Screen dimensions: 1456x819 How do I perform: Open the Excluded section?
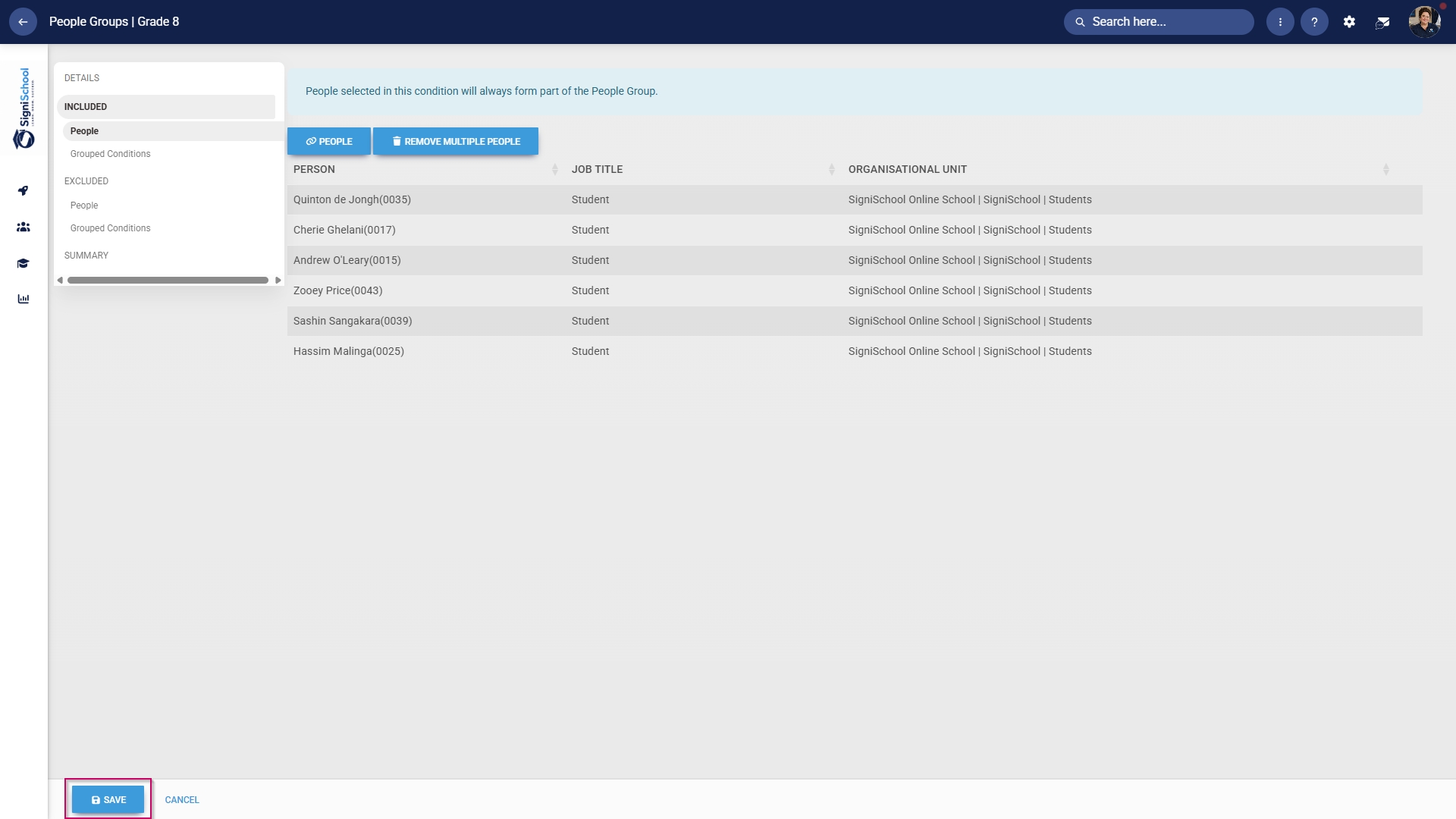point(86,181)
